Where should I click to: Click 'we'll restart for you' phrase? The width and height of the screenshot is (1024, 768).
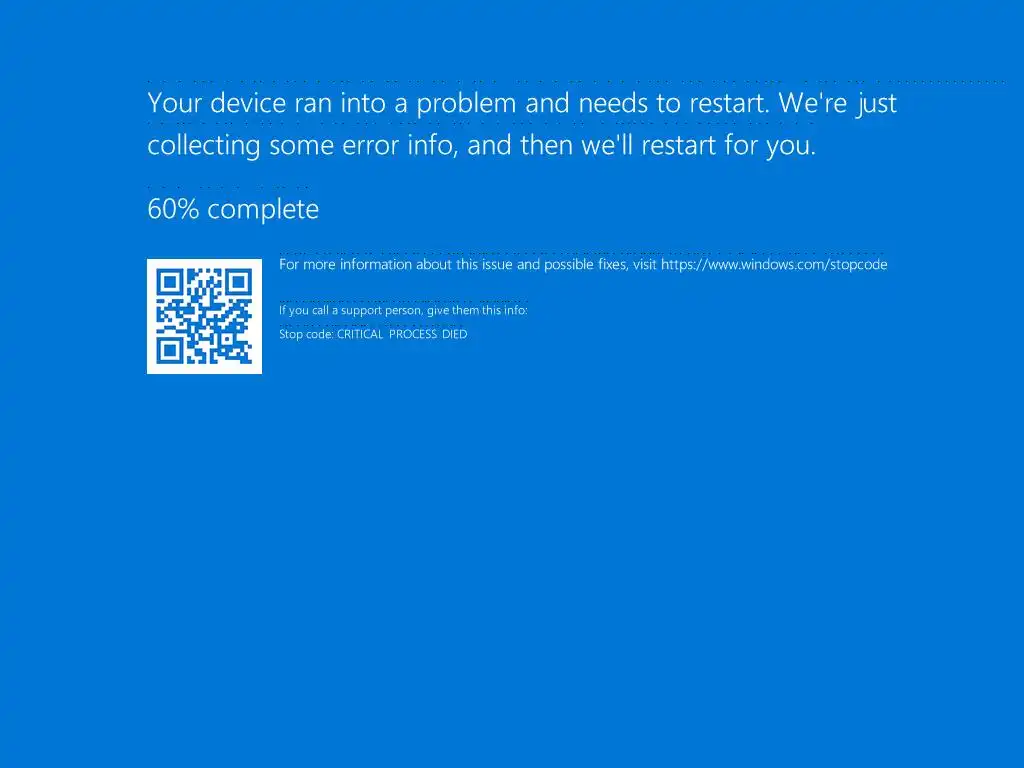698,145
